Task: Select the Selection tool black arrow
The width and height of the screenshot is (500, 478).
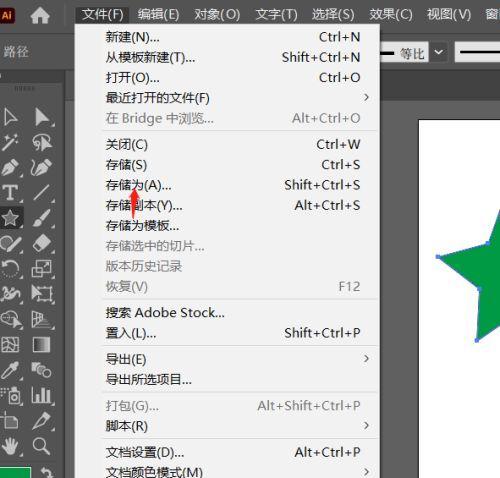Action: coord(42,117)
